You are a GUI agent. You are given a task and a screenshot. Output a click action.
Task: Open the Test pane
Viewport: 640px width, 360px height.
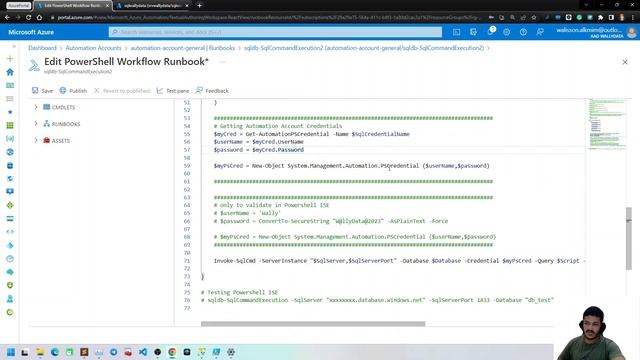[173, 91]
